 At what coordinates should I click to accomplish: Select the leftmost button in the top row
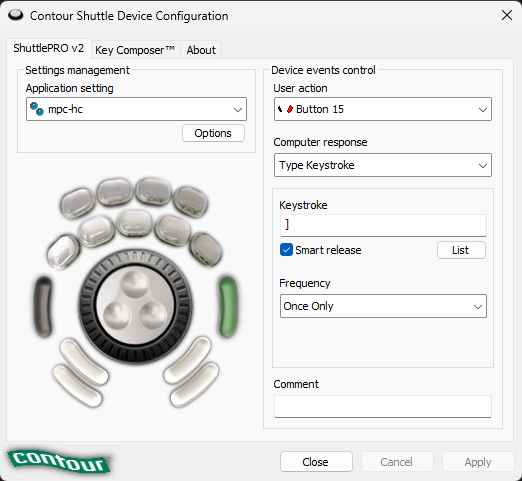[x=78, y=203]
